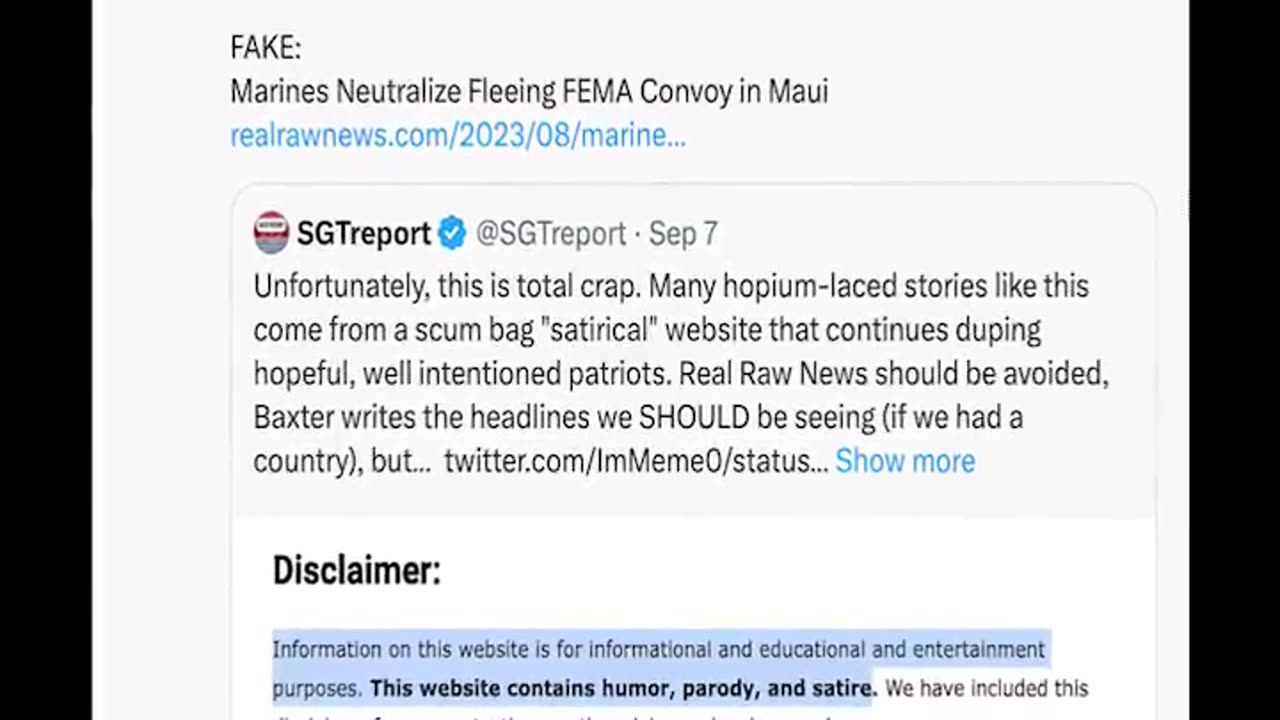Visit the @SGTreport handle

pos(550,234)
